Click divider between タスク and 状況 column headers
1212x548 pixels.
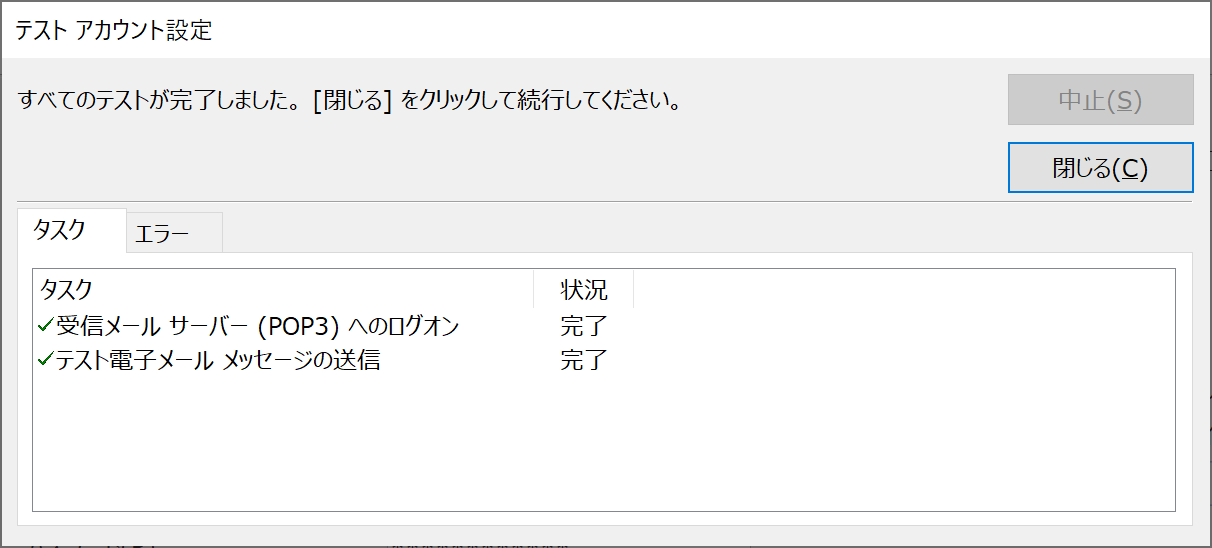tap(534, 290)
